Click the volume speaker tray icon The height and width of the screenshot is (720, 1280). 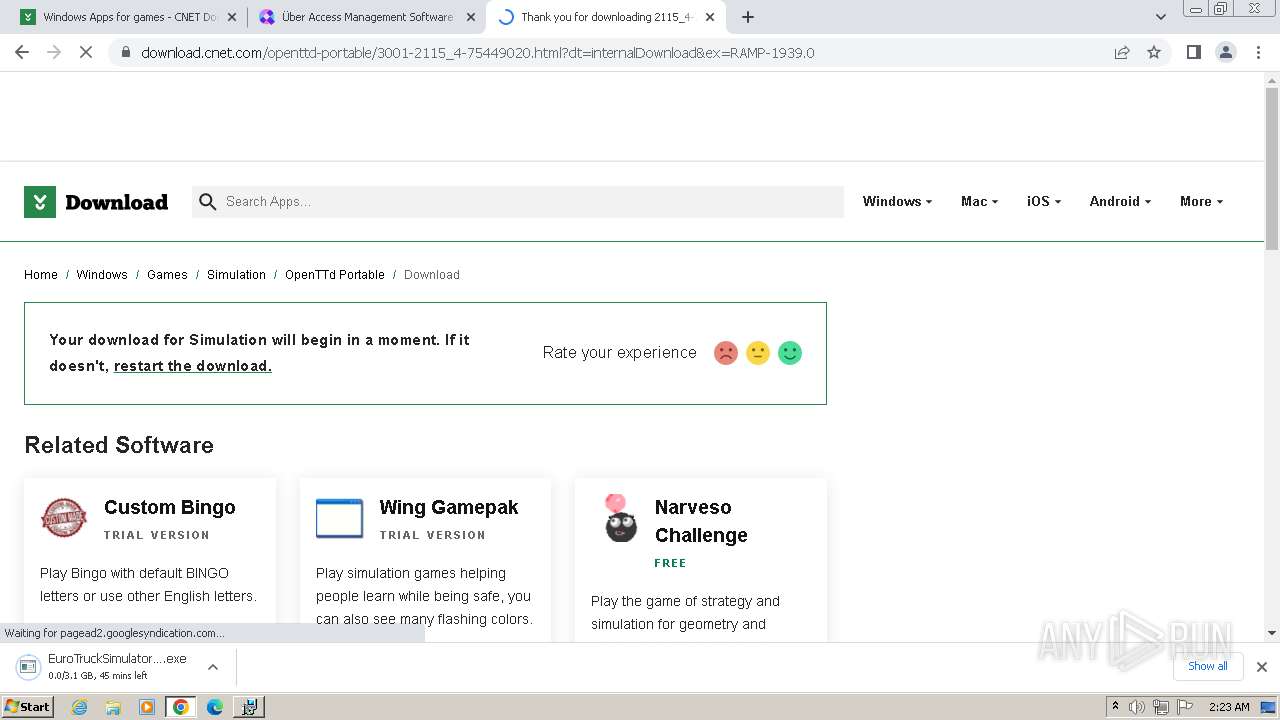click(x=1137, y=707)
